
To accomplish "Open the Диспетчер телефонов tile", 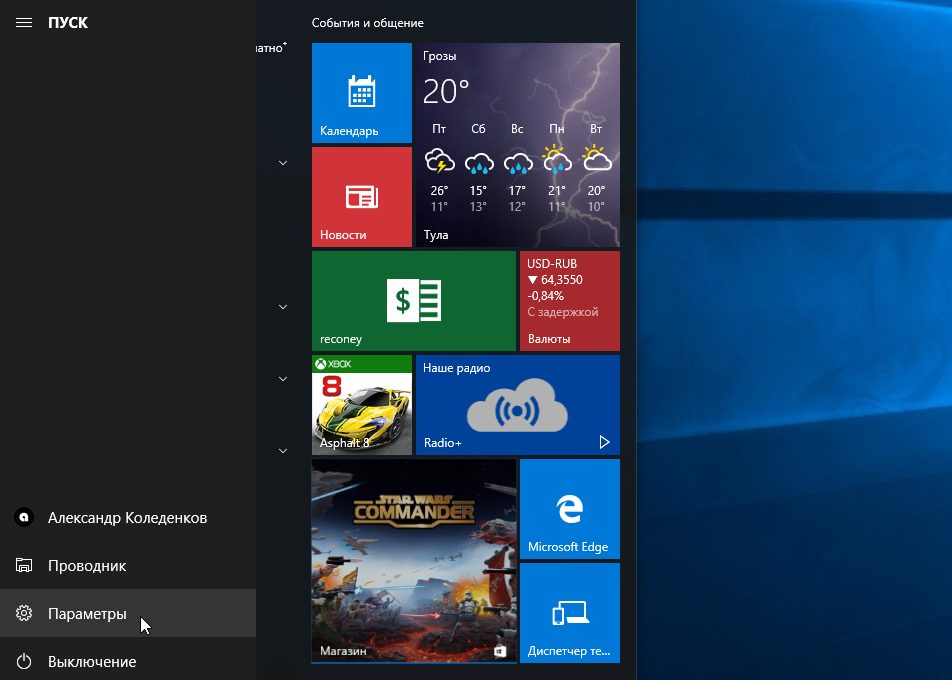I will (x=569, y=612).
